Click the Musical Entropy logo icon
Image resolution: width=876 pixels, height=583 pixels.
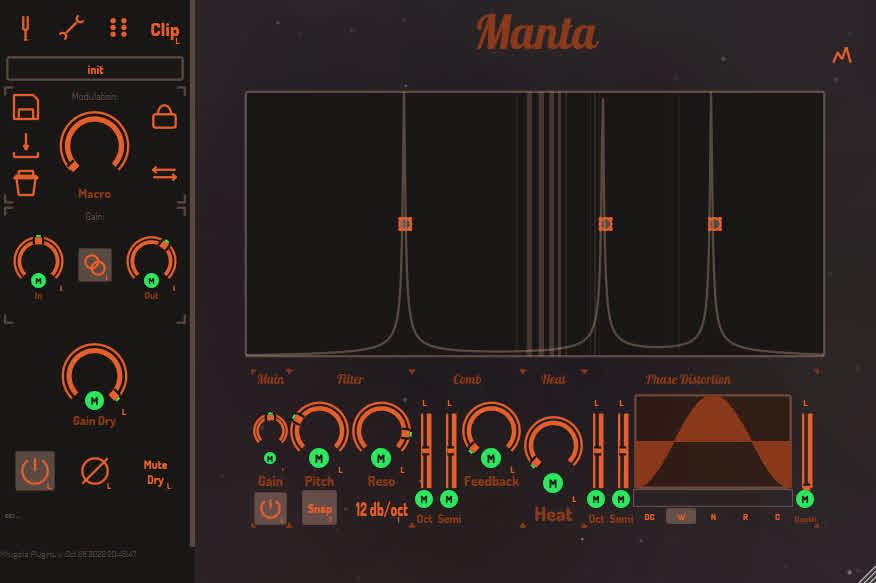(842, 55)
